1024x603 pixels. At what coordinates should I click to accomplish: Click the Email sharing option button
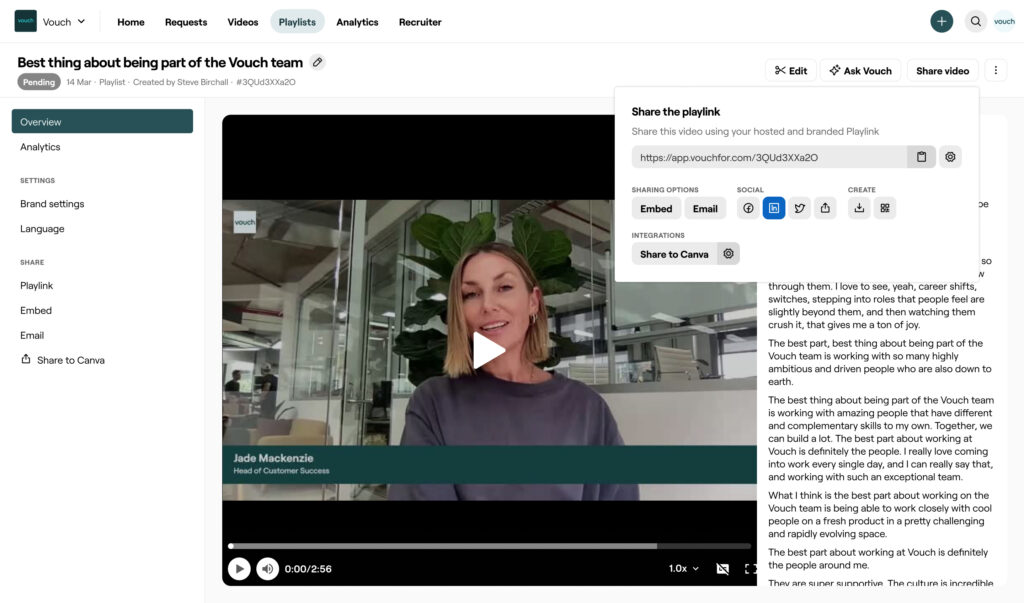coord(705,208)
